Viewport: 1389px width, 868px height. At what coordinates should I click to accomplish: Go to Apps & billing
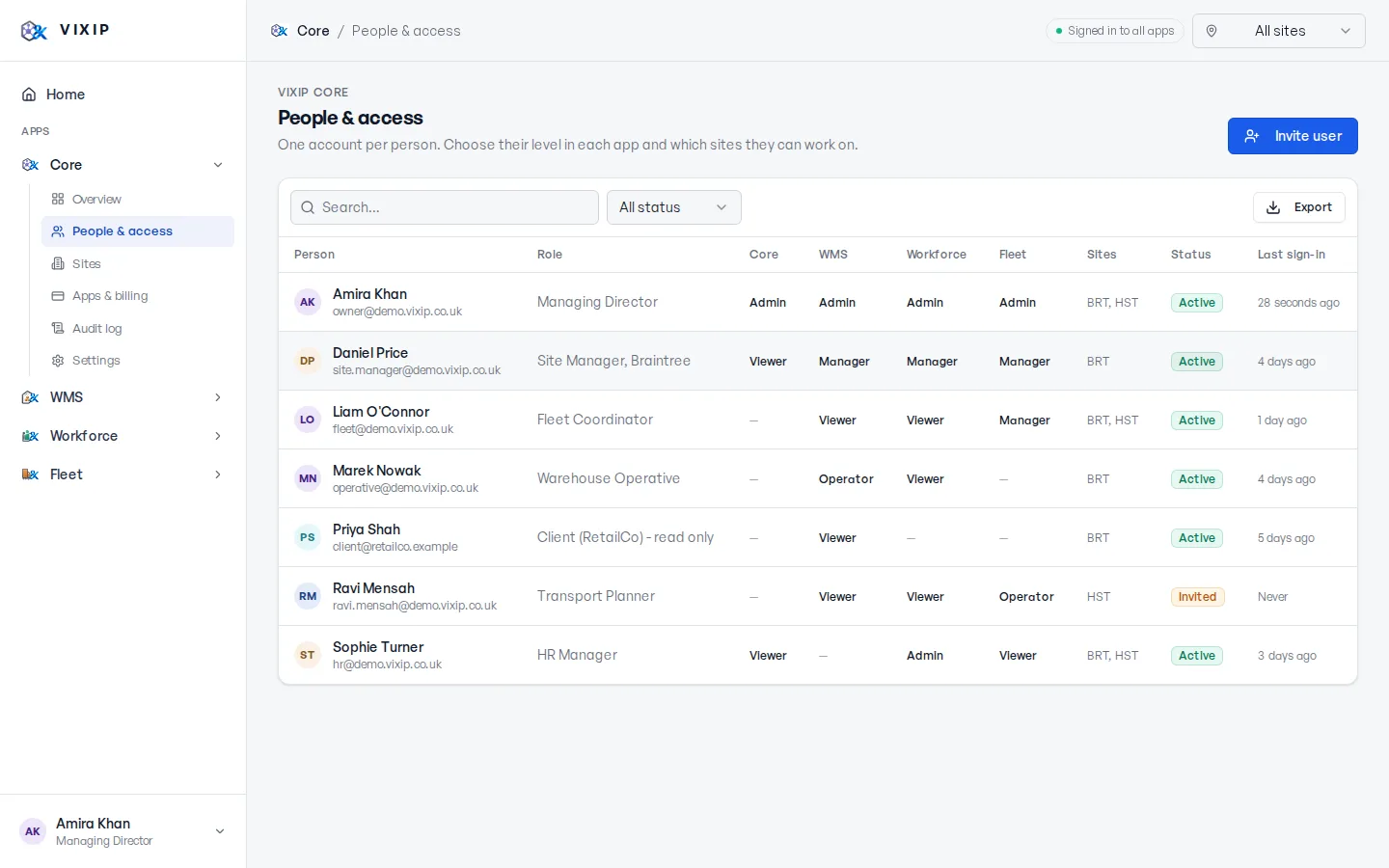138,296
